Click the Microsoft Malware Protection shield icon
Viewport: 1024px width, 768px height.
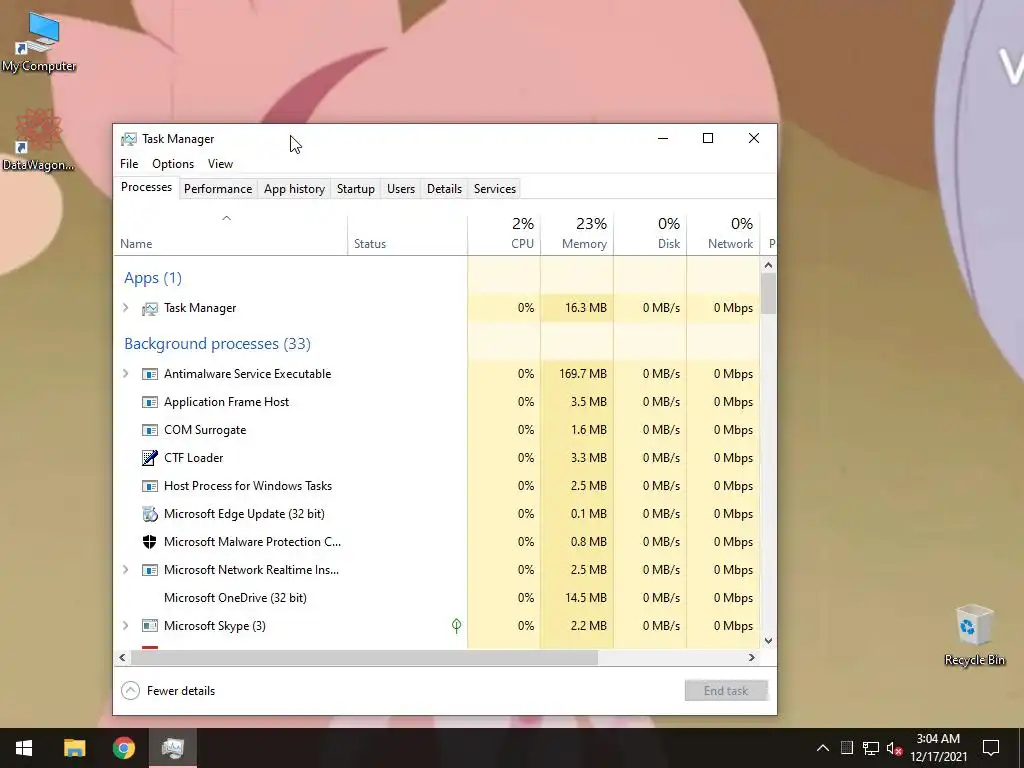pos(150,542)
